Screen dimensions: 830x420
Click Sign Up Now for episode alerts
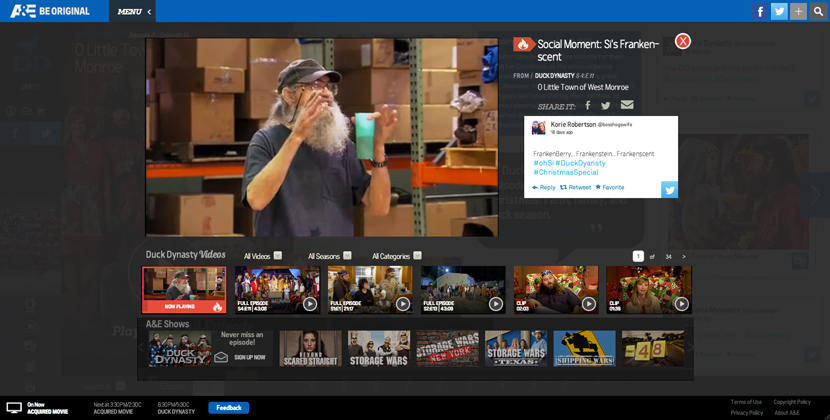click(250, 358)
